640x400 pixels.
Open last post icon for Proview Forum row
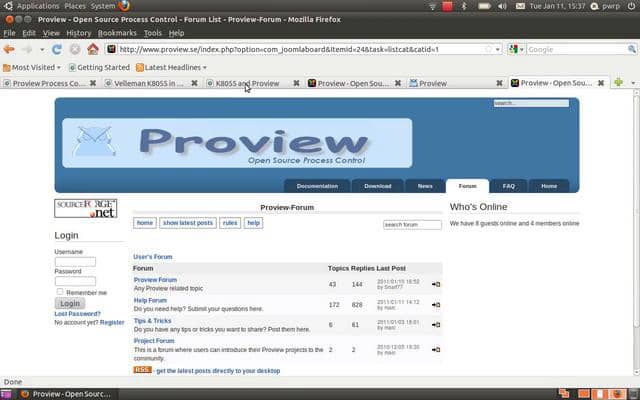tap(436, 284)
